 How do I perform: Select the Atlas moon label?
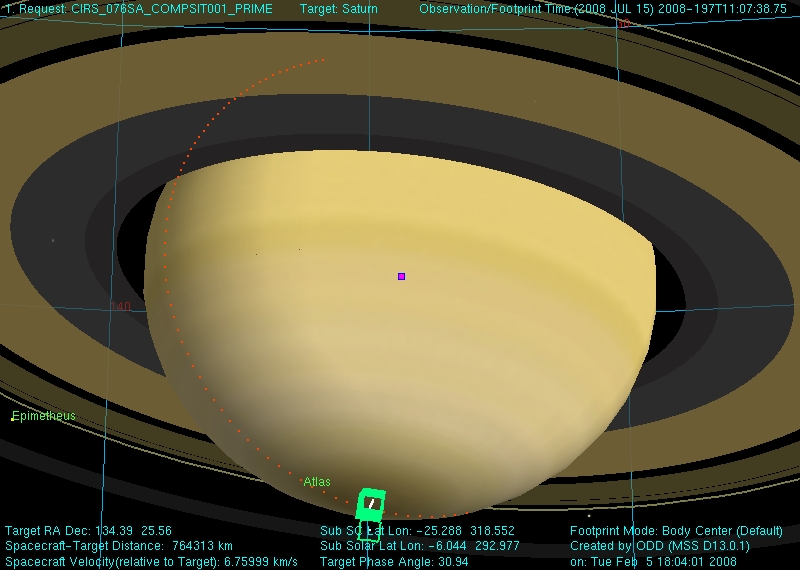pyautogui.click(x=317, y=482)
